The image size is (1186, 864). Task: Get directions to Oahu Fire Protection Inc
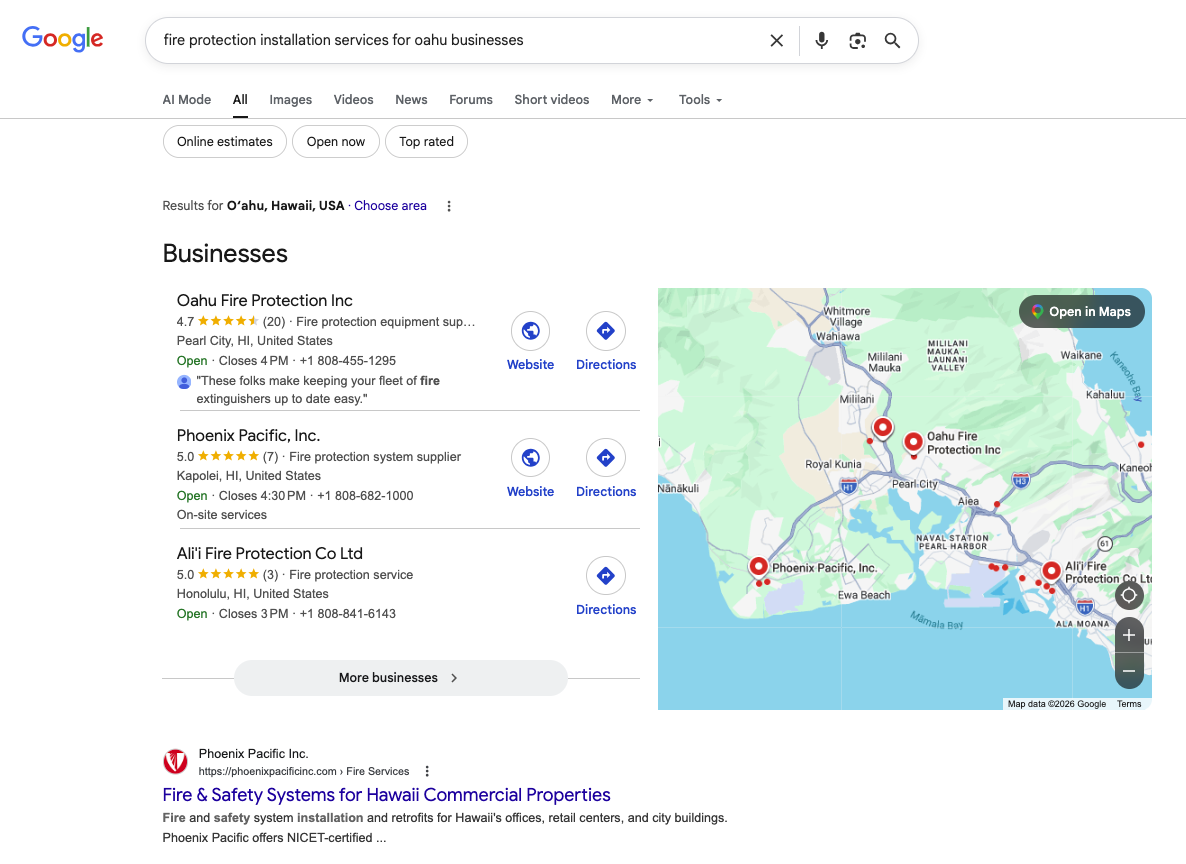[x=606, y=331]
